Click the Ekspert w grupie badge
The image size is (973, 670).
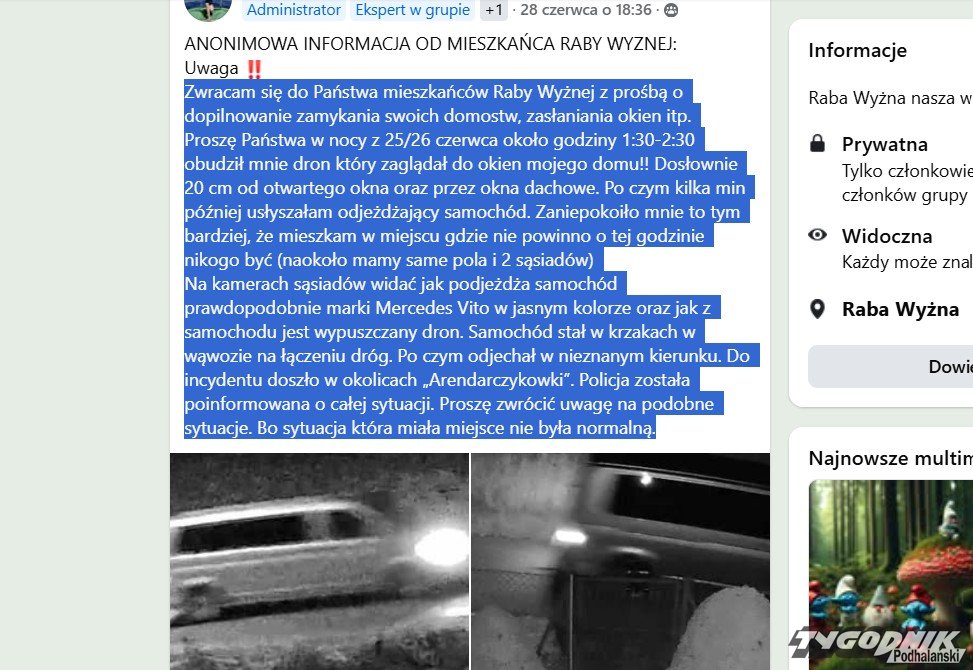(412, 10)
